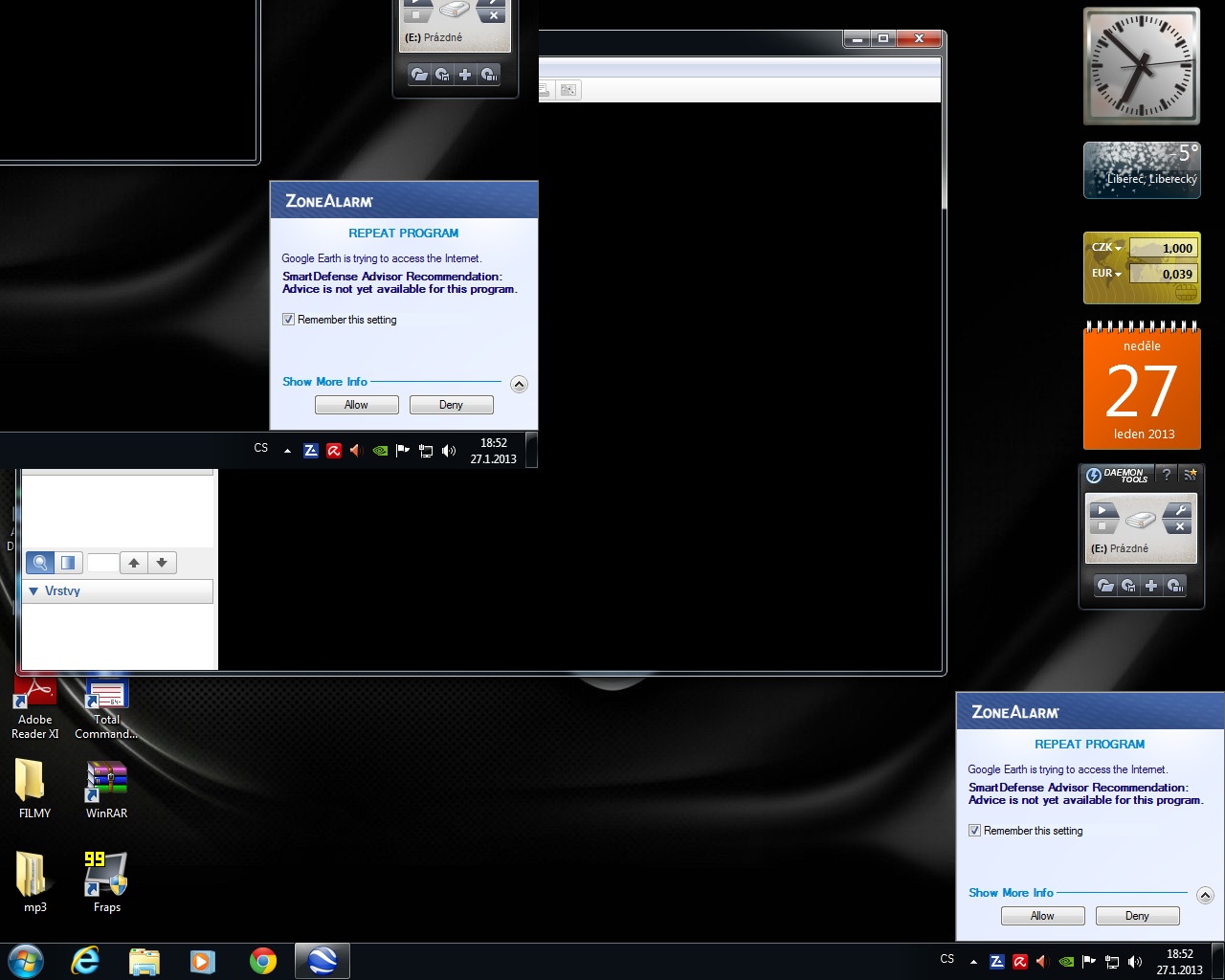Click the 0,039 amount field in currency gadget
1225x980 pixels.
[x=1163, y=274]
